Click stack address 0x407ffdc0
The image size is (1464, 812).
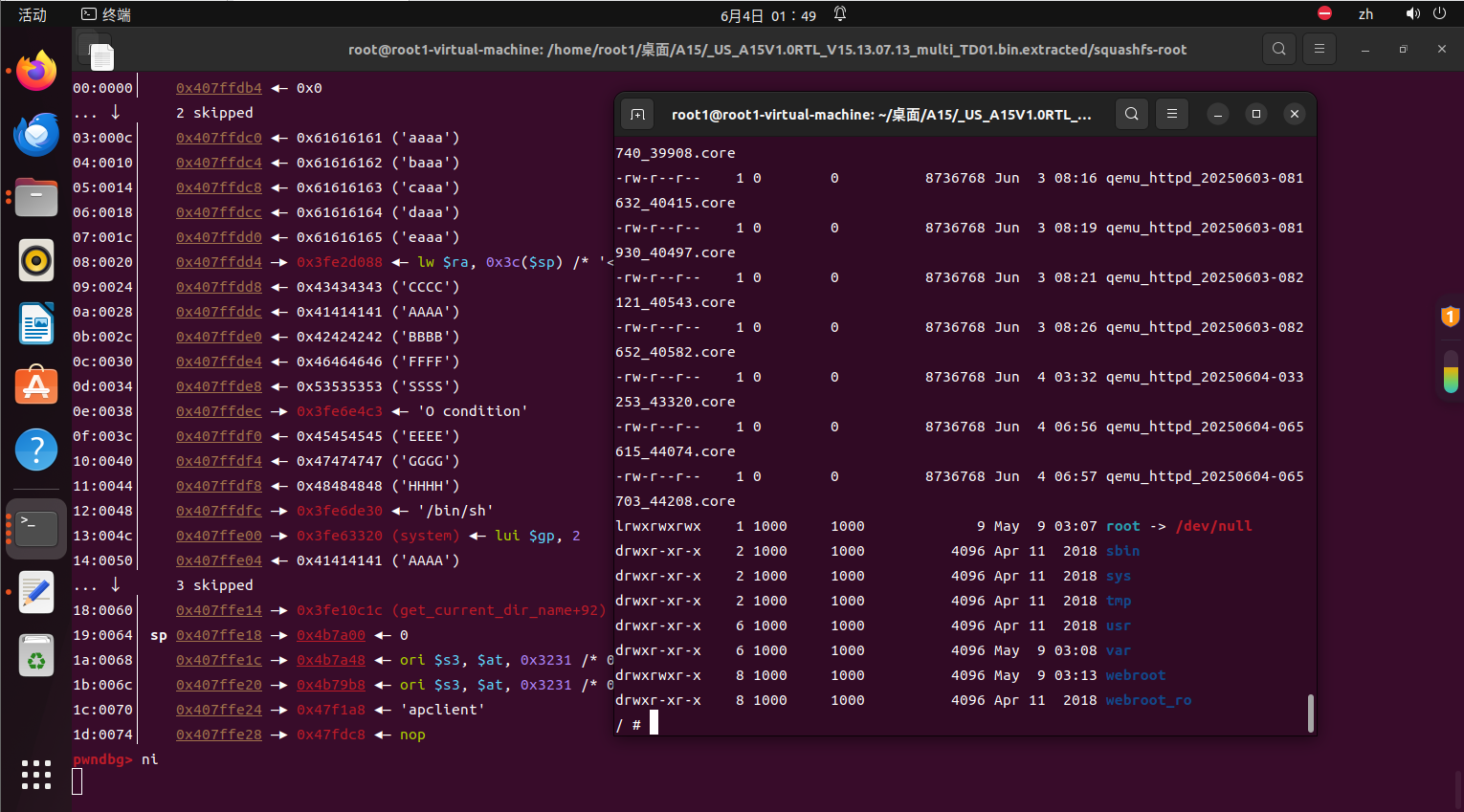click(x=219, y=138)
